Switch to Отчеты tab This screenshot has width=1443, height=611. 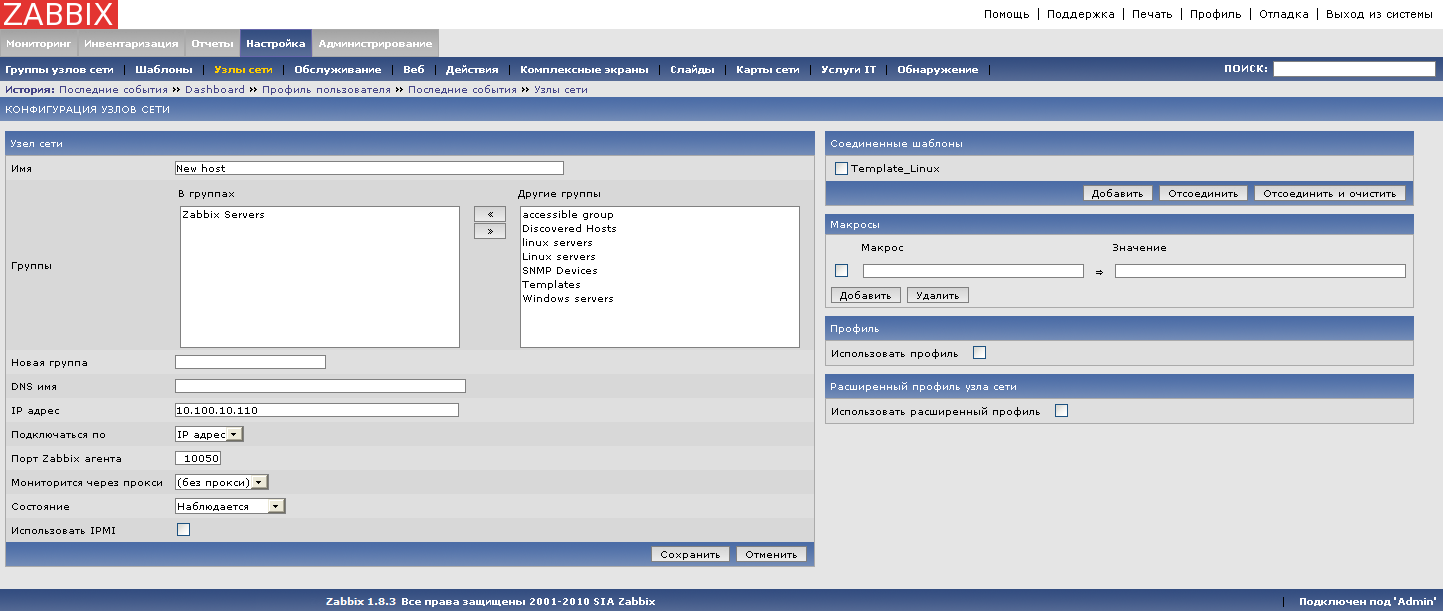click(212, 44)
